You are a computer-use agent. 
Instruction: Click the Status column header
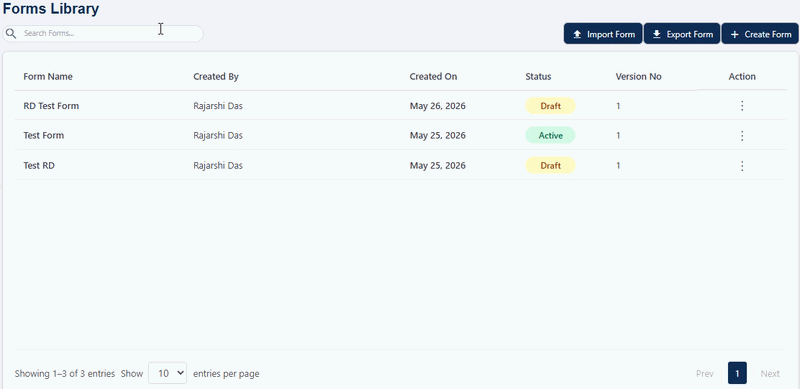click(x=538, y=77)
